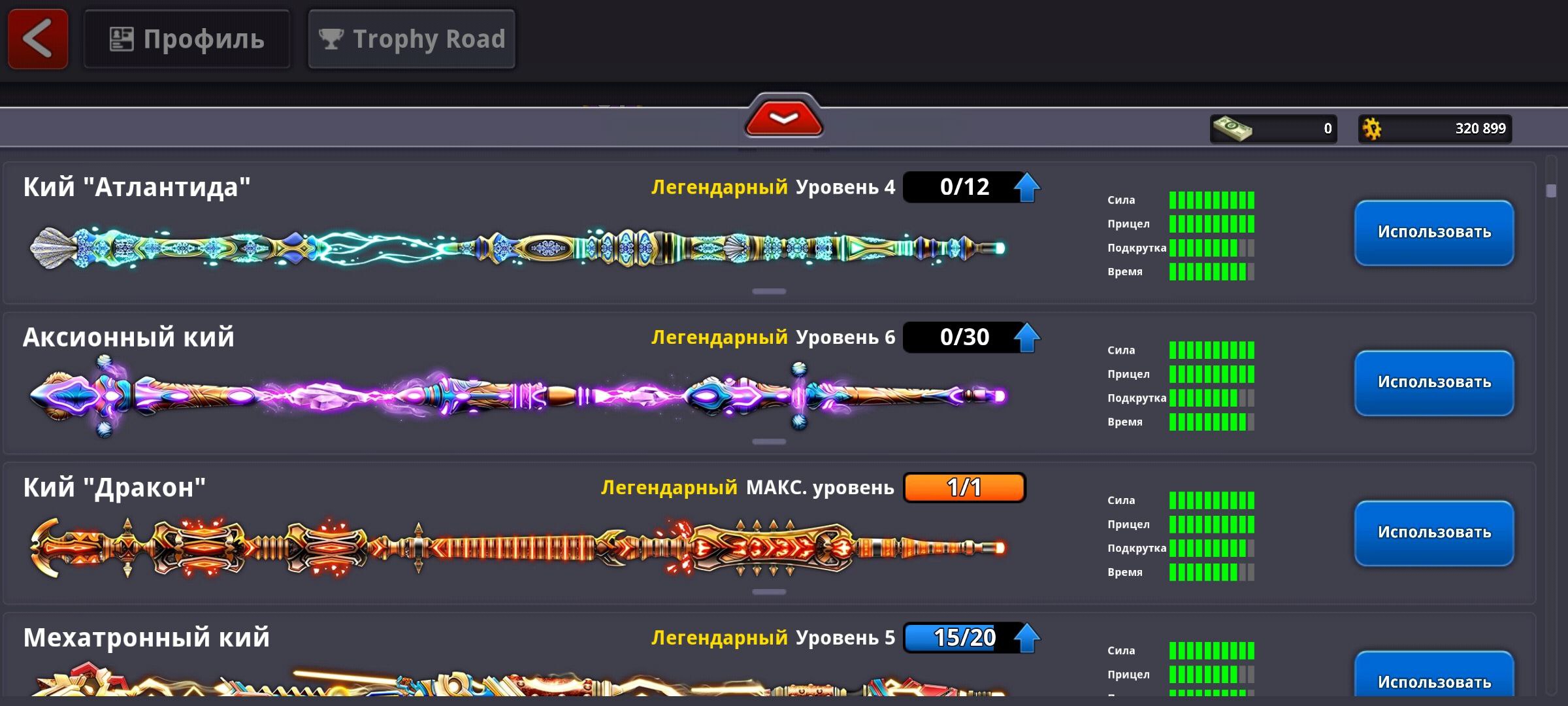Click the vertical scrollbar thumb
Image resolution: width=1568 pixels, height=706 pixels.
point(1552,191)
